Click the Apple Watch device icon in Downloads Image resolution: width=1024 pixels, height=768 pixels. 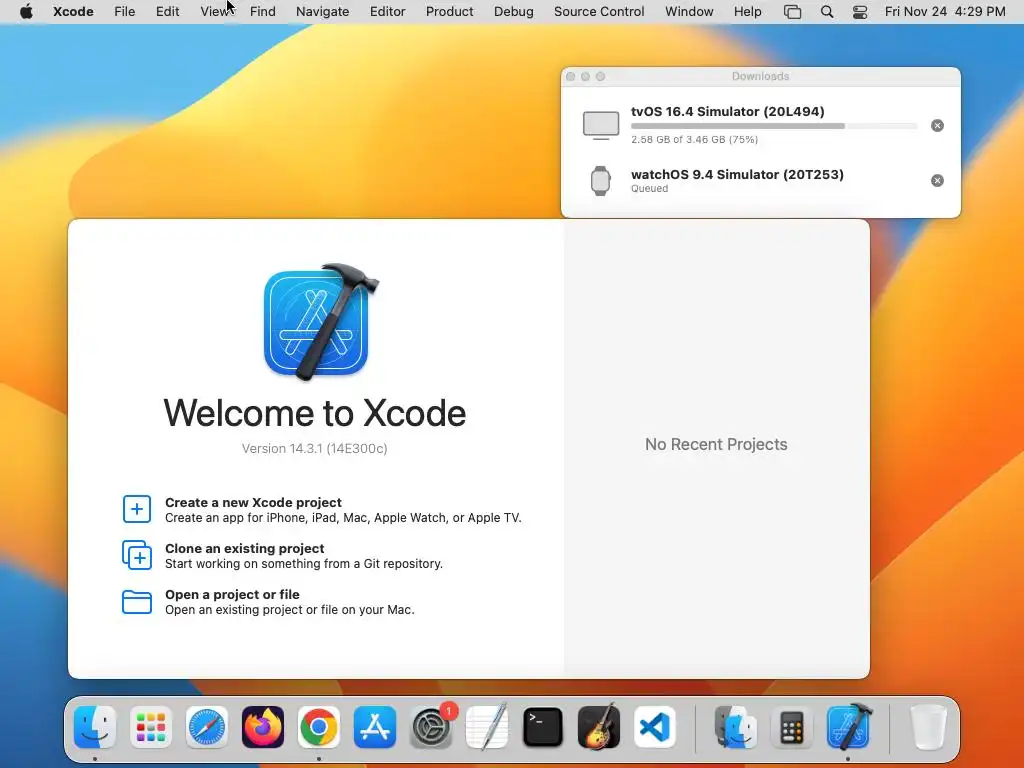click(601, 181)
